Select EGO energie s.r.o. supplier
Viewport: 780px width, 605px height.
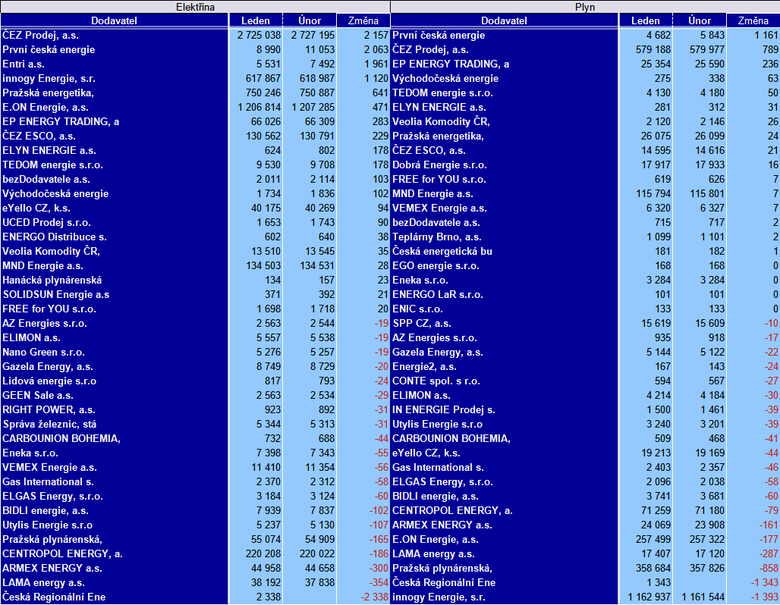coord(435,266)
